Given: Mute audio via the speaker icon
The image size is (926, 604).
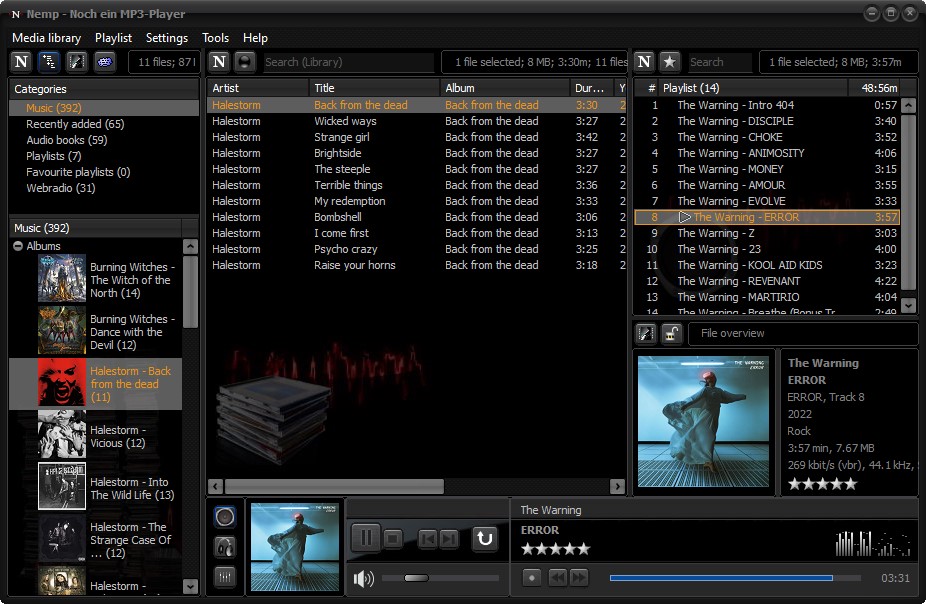Looking at the screenshot, I should [363, 578].
